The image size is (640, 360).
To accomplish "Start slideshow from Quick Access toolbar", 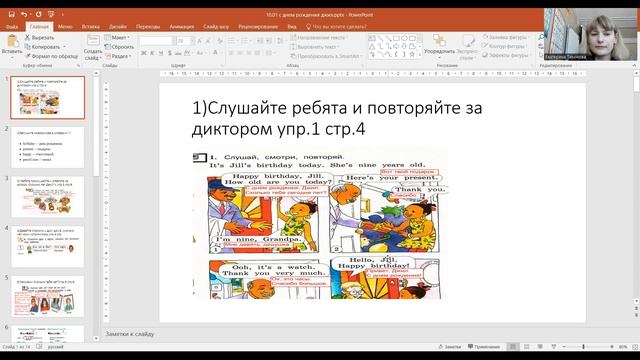I will tap(51, 14).
